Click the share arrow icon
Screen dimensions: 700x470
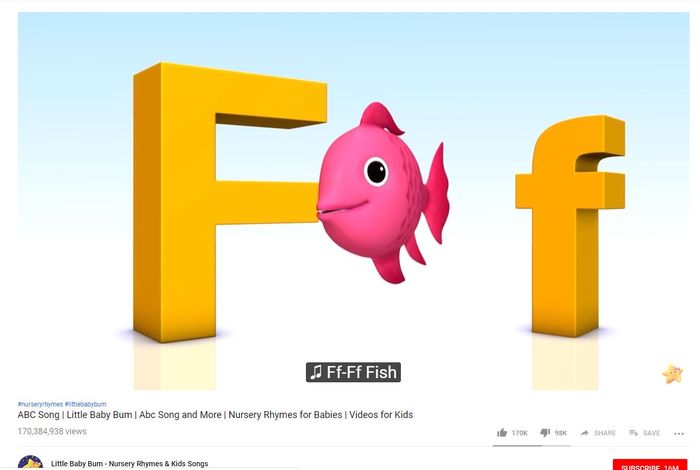[x=584, y=433]
